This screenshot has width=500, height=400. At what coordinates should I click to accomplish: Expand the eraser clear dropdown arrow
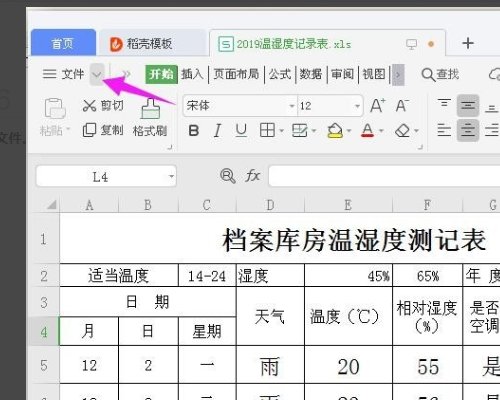pos(416,131)
